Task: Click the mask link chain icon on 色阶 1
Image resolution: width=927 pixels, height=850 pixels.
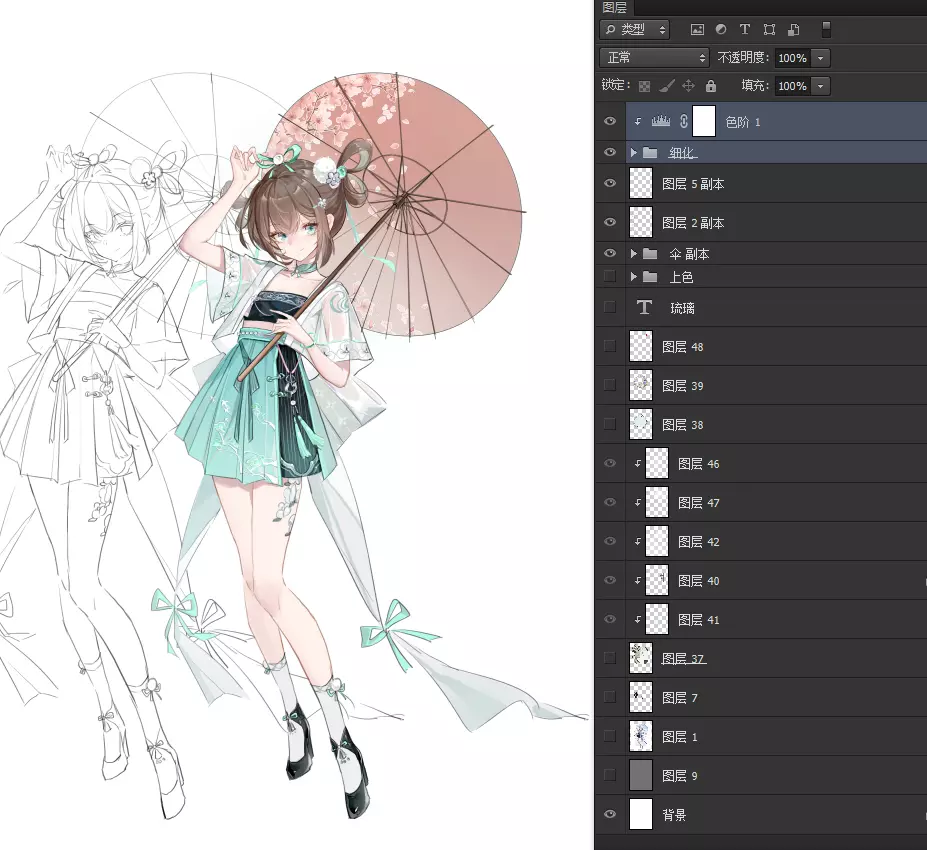Action: (x=683, y=121)
